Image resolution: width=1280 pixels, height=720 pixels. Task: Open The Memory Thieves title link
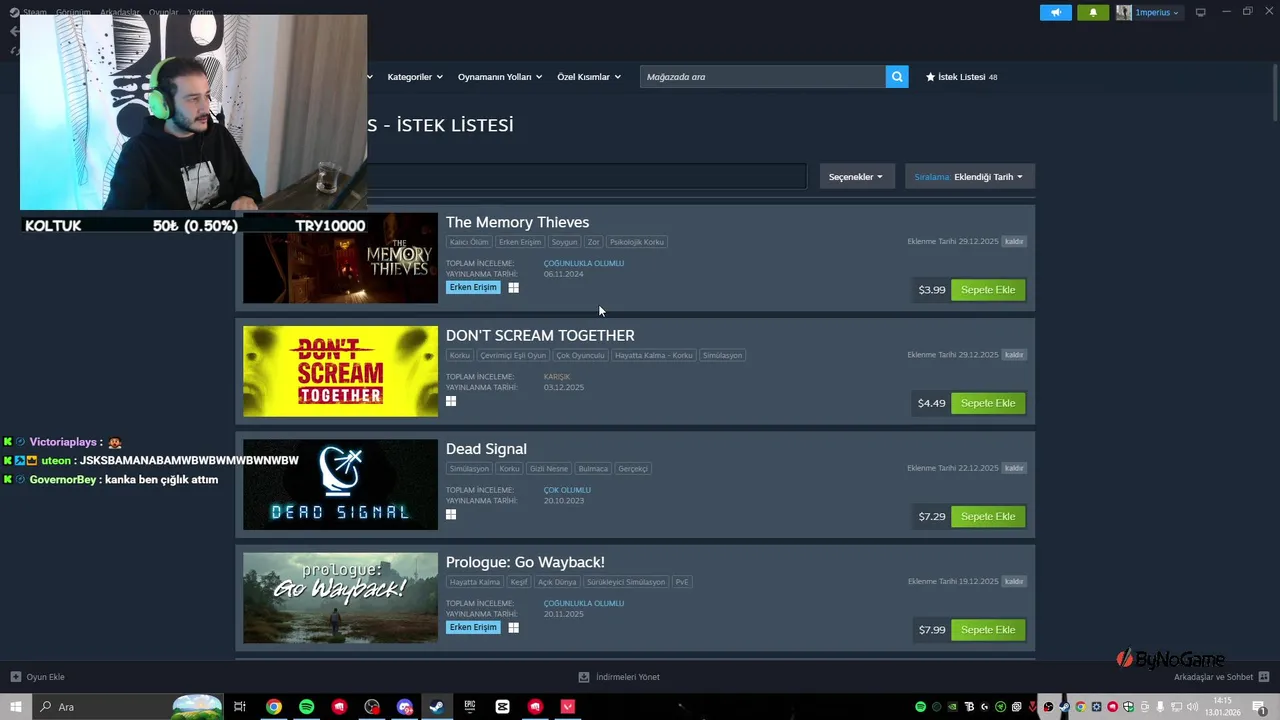click(x=517, y=222)
